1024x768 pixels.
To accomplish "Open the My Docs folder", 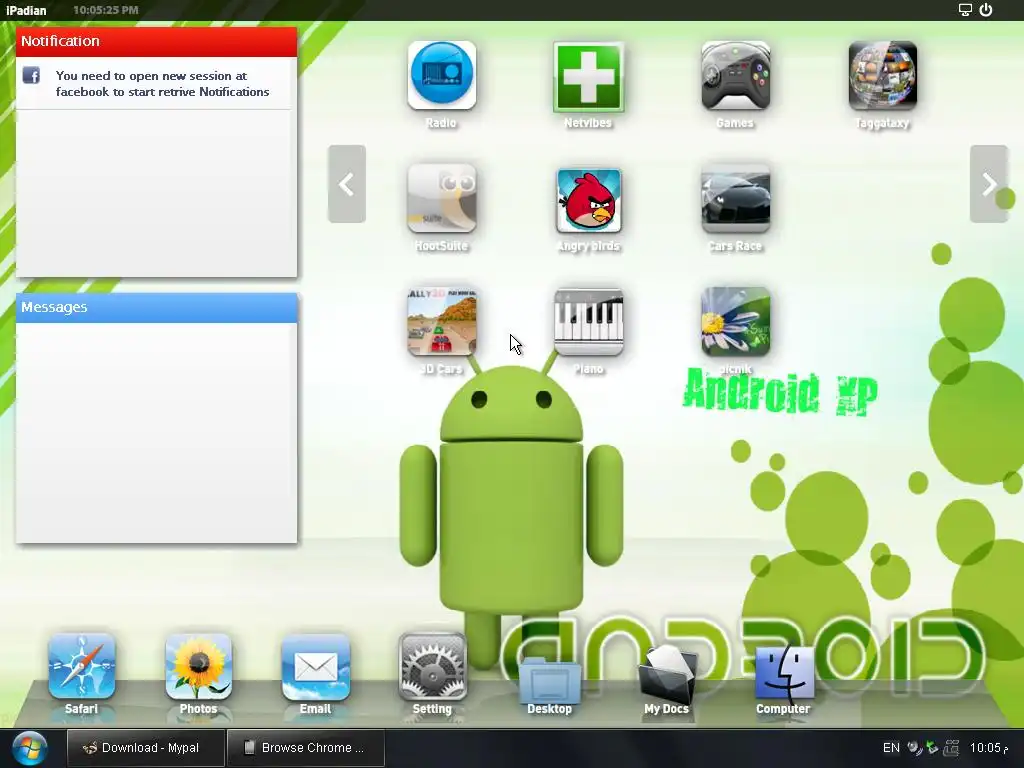I will click(667, 674).
